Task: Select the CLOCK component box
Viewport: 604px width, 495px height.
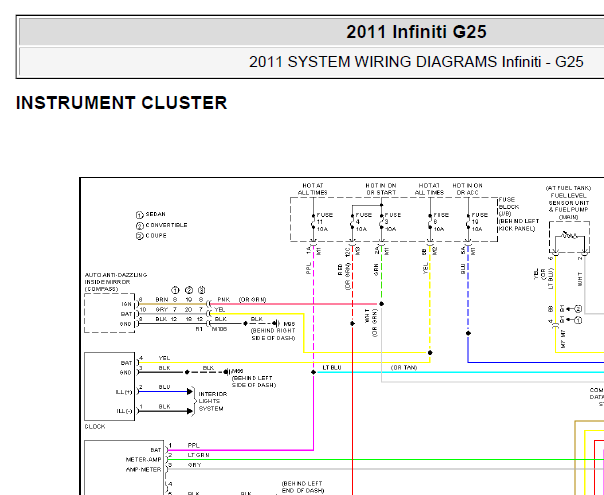Action: click(x=109, y=386)
